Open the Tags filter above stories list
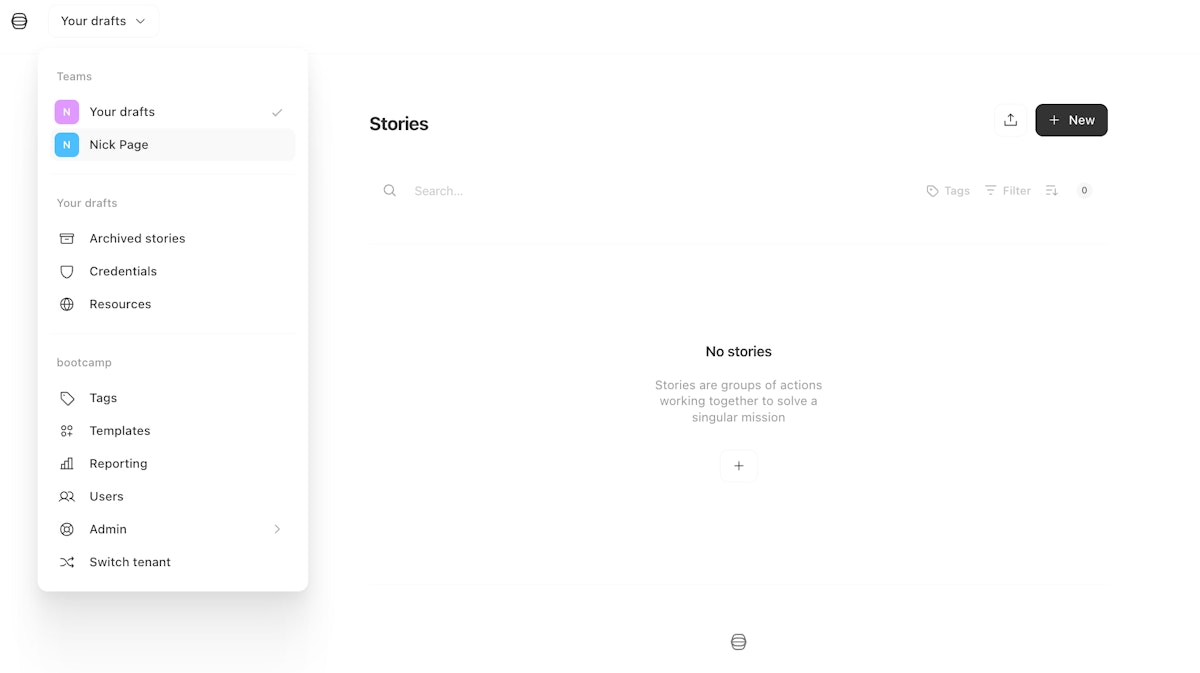The image size is (1200, 673). pos(948,191)
